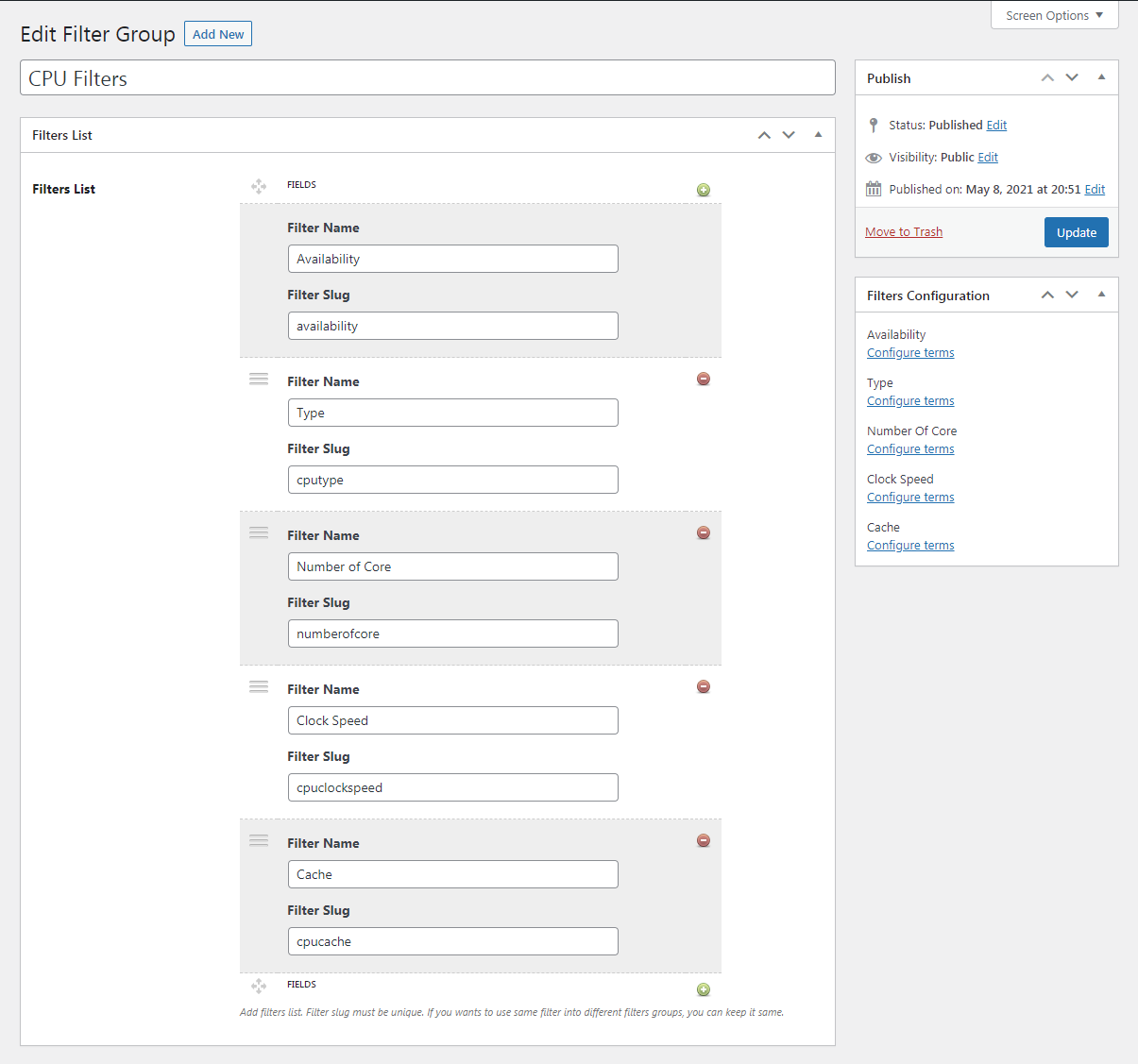Click the Cache filter name field
1138x1064 pixels.
[453, 874]
